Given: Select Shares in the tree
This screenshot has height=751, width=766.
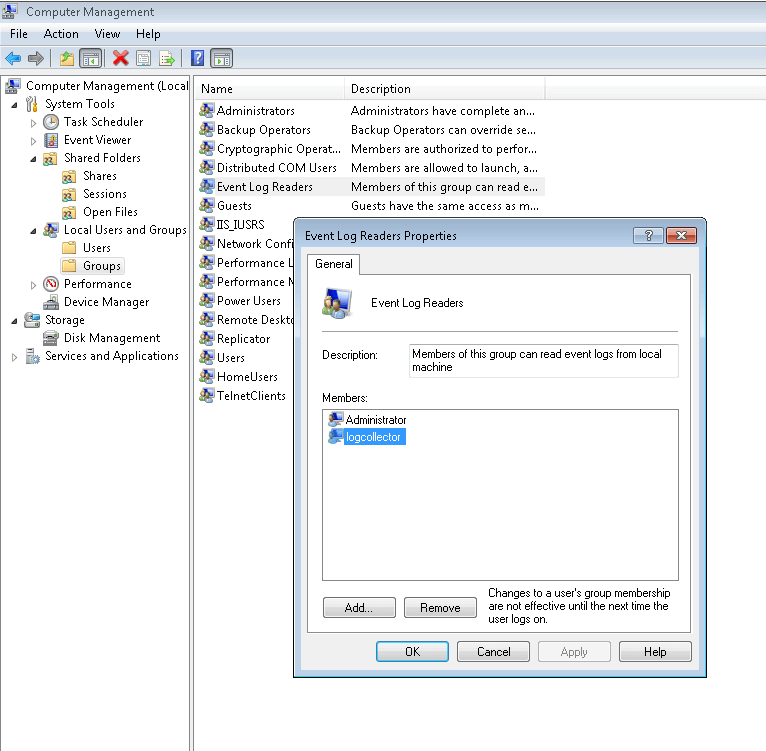Looking at the screenshot, I should point(100,176).
